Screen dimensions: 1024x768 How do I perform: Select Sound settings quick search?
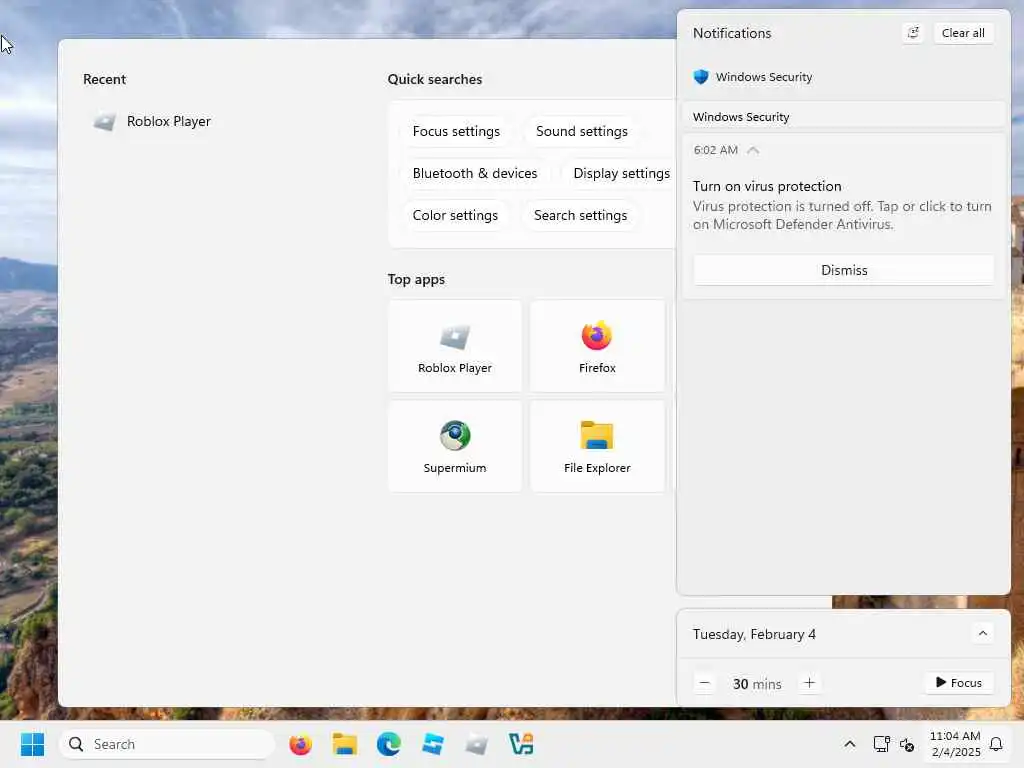[581, 131]
